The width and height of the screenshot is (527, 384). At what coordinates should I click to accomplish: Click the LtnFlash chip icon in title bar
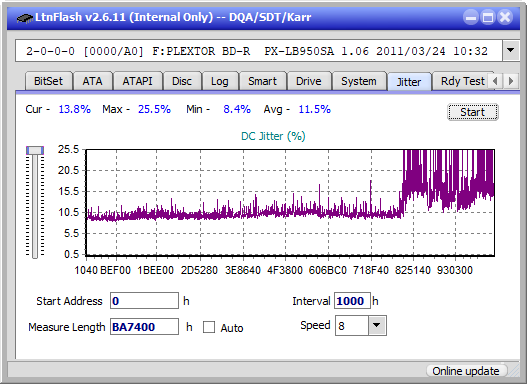[24, 17]
